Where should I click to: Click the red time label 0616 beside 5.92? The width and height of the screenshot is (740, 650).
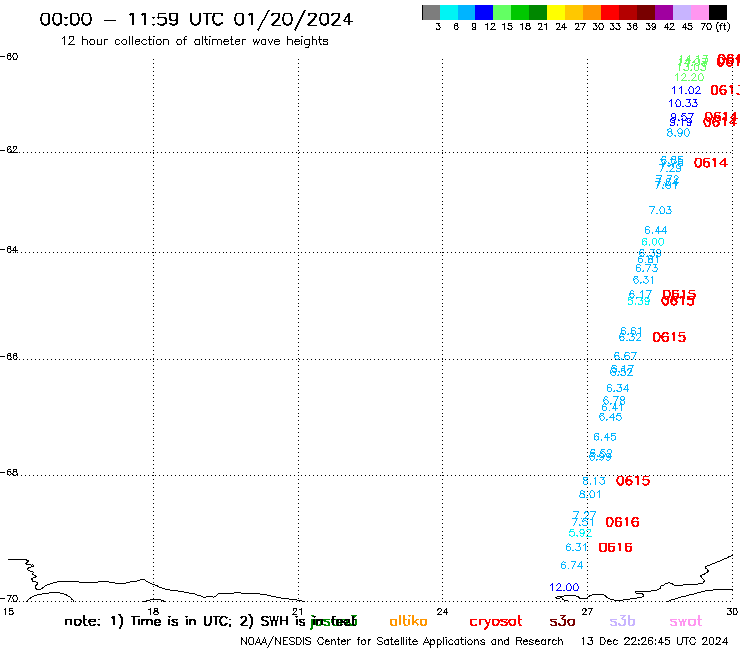click(622, 522)
